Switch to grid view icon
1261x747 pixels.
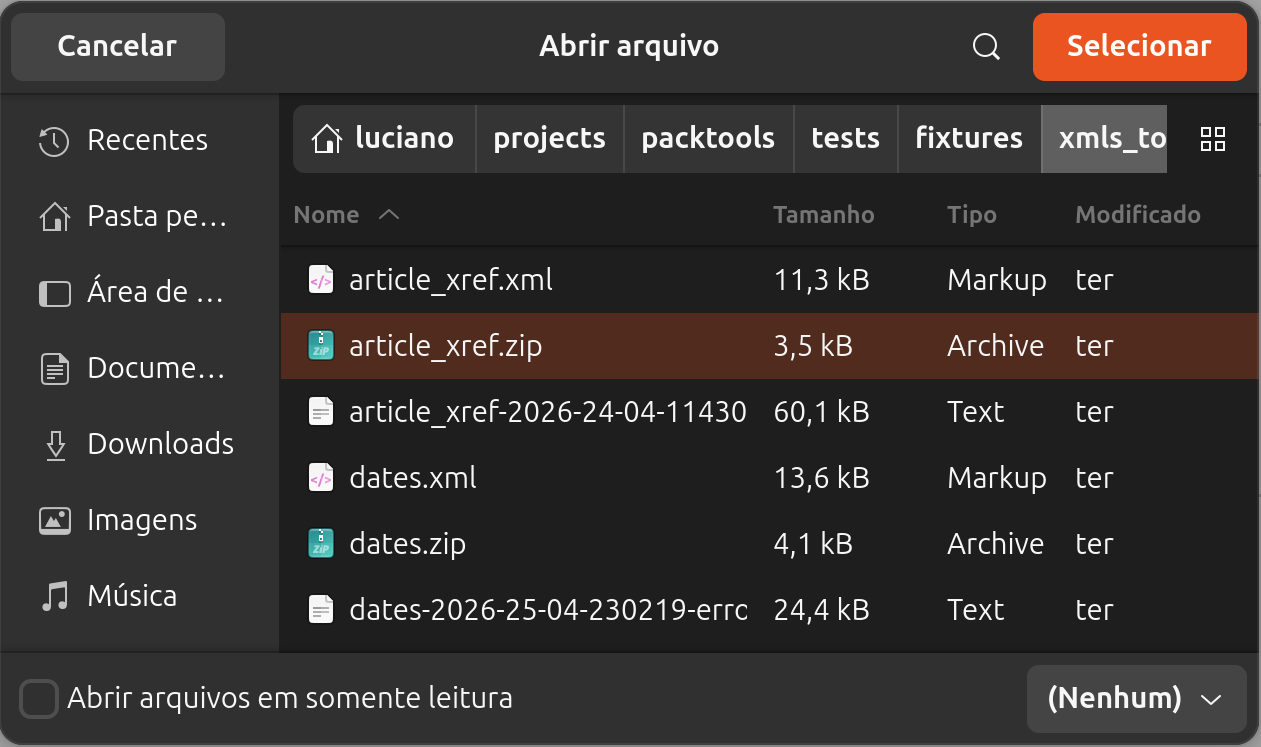(x=1213, y=139)
